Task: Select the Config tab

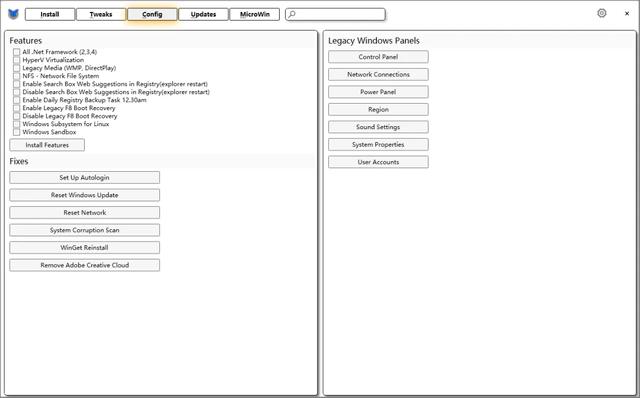Action: [152, 14]
